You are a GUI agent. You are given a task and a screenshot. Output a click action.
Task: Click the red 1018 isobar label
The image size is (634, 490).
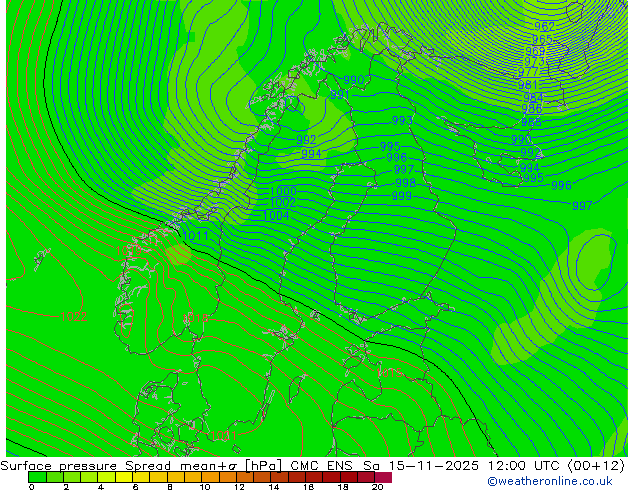click(195, 318)
